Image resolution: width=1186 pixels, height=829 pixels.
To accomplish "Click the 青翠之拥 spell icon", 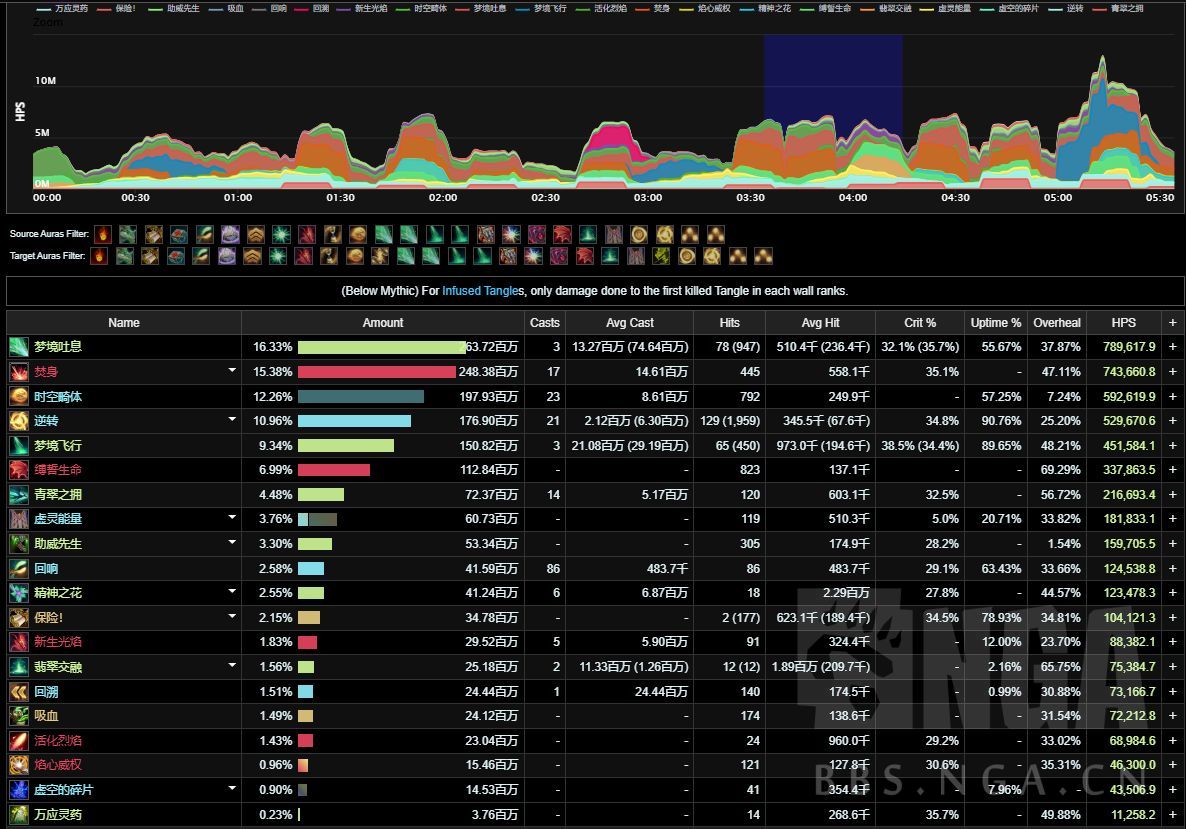I will pyautogui.click(x=19, y=495).
